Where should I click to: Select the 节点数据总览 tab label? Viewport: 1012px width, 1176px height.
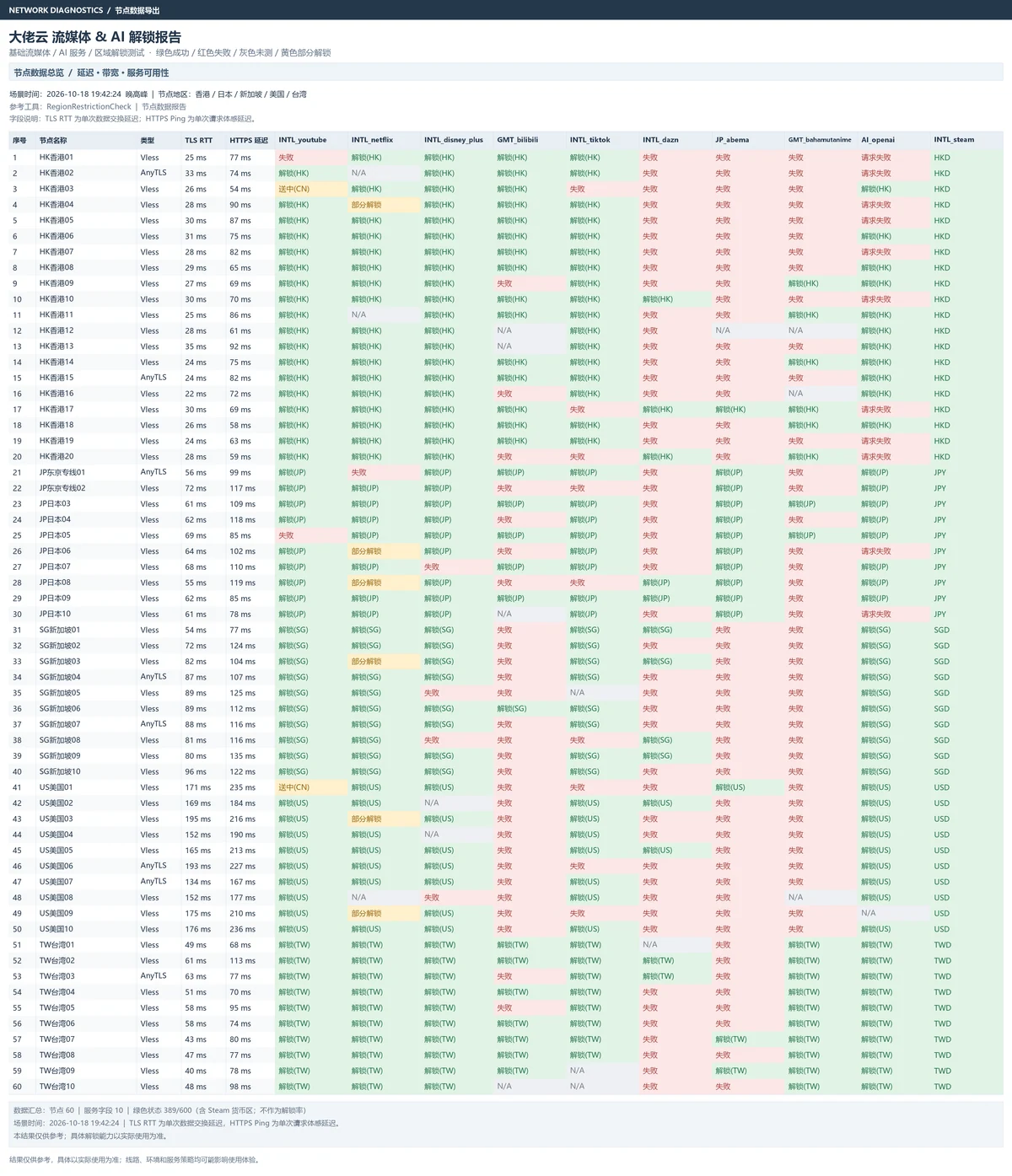tap(39, 72)
